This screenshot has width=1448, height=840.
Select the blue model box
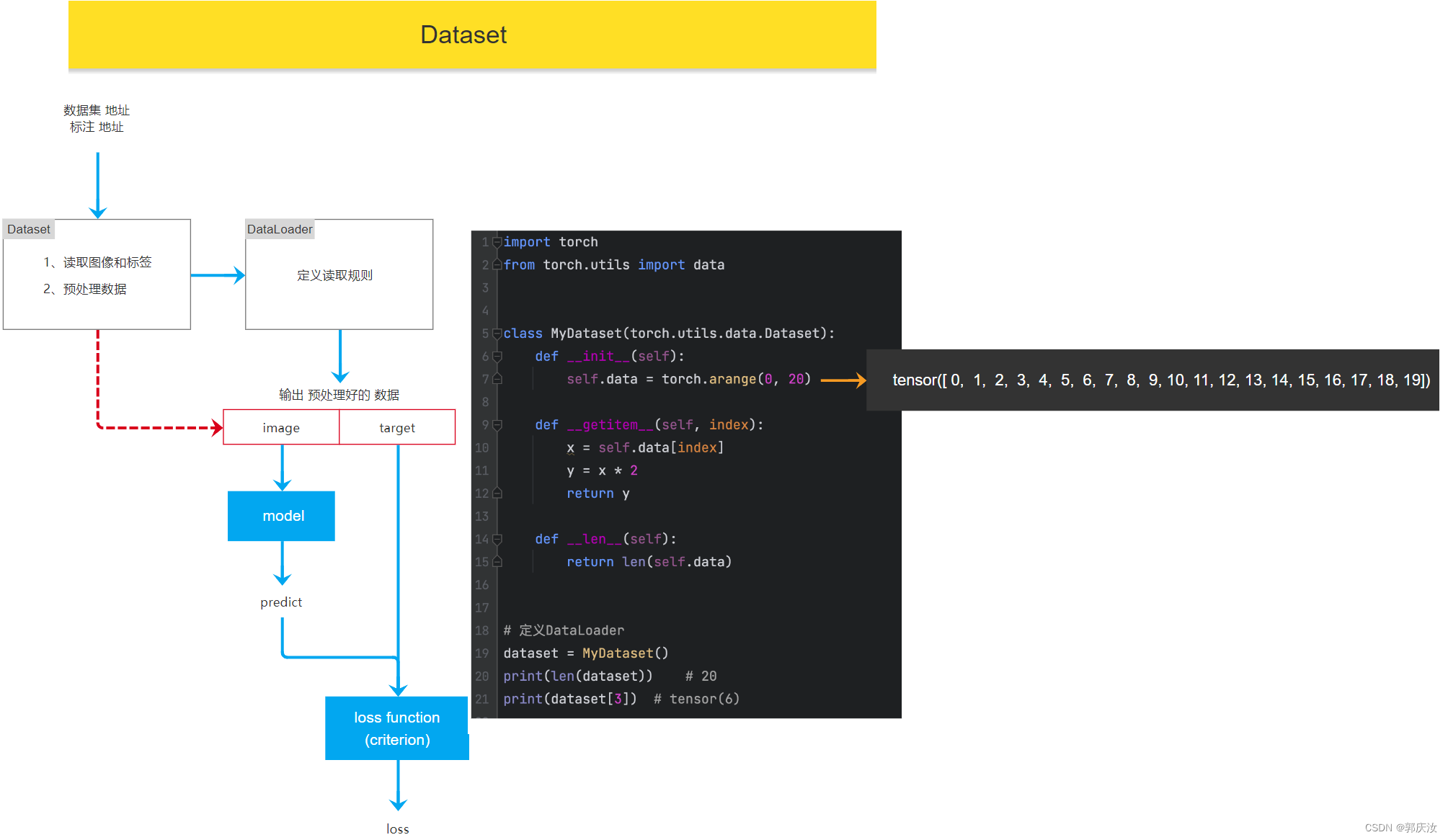click(x=281, y=516)
